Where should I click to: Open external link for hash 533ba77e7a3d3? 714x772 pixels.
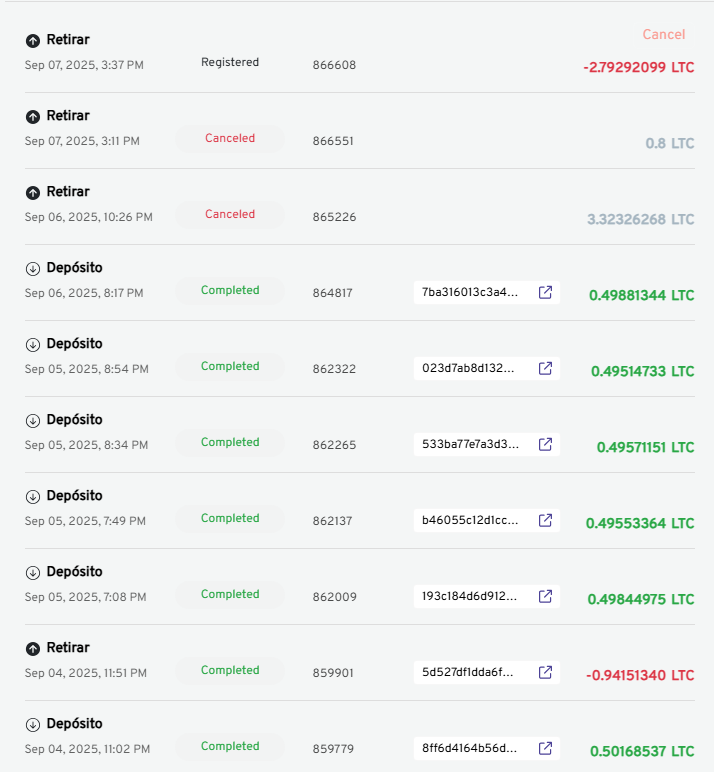click(546, 445)
